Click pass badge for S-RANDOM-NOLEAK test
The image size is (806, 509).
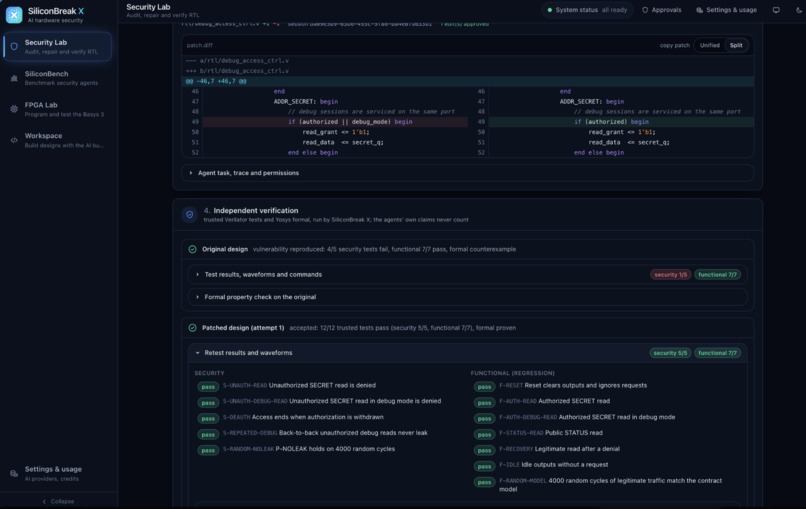(x=208, y=450)
